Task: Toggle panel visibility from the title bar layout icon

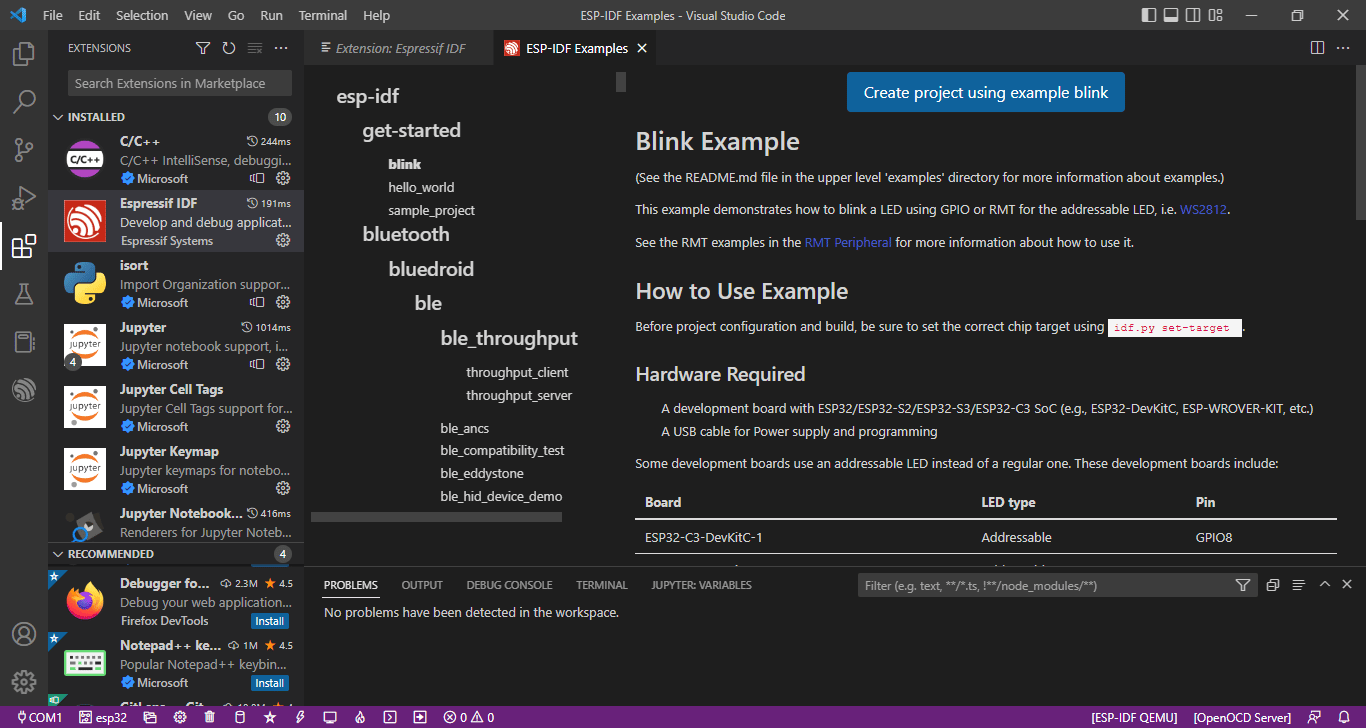Action: tap(1171, 15)
